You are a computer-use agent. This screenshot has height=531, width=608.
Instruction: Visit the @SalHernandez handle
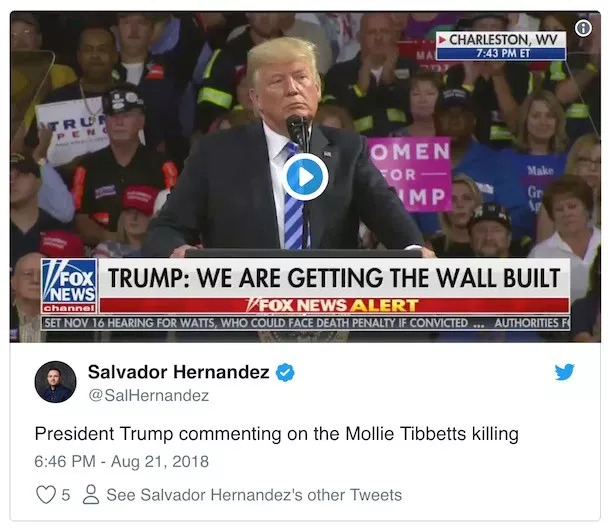tap(149, 396)
